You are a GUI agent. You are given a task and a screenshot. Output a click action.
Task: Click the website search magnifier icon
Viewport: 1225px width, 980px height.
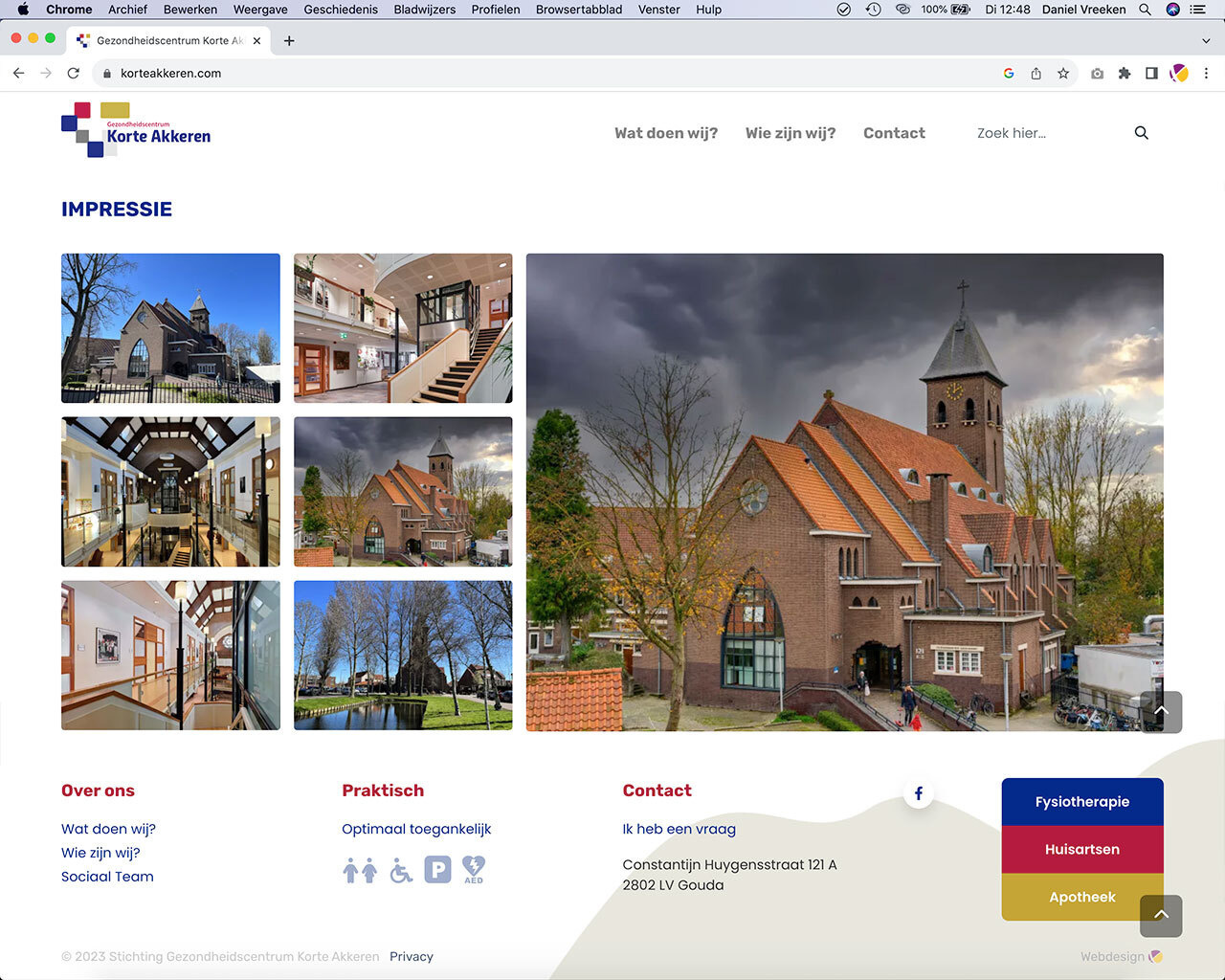pos(1141,133)
